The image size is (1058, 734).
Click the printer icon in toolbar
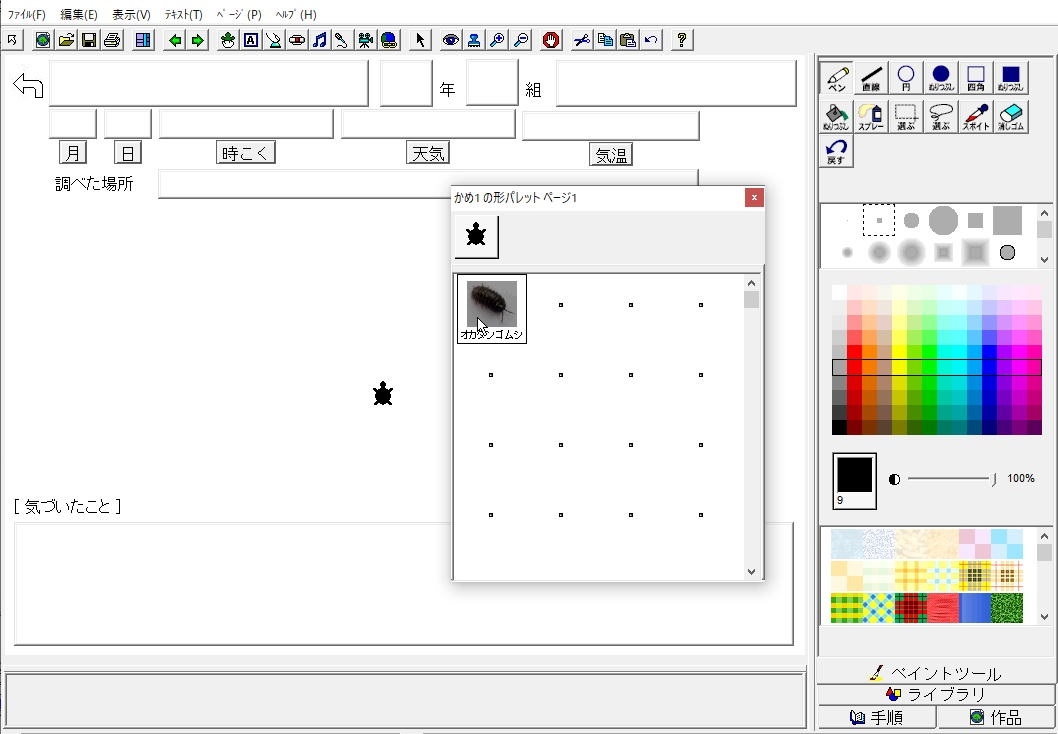(x=112, y=40)
